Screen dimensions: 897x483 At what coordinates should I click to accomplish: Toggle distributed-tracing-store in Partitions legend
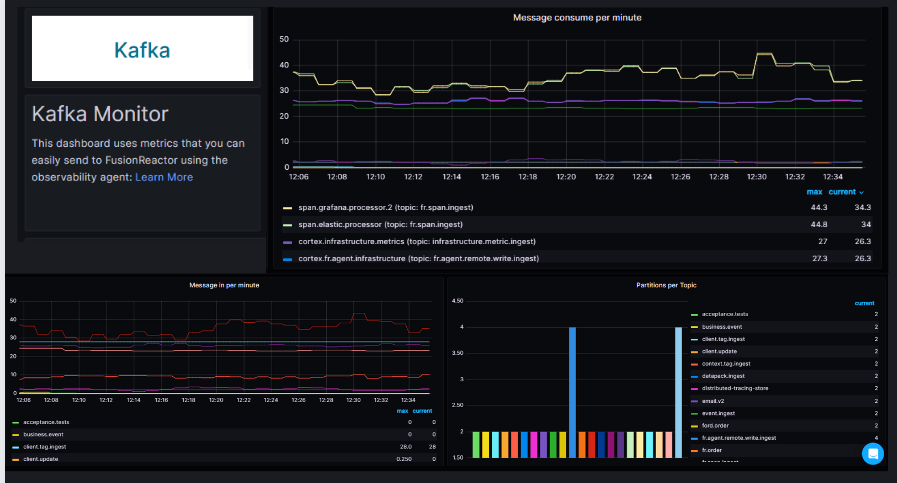point(735,388)
